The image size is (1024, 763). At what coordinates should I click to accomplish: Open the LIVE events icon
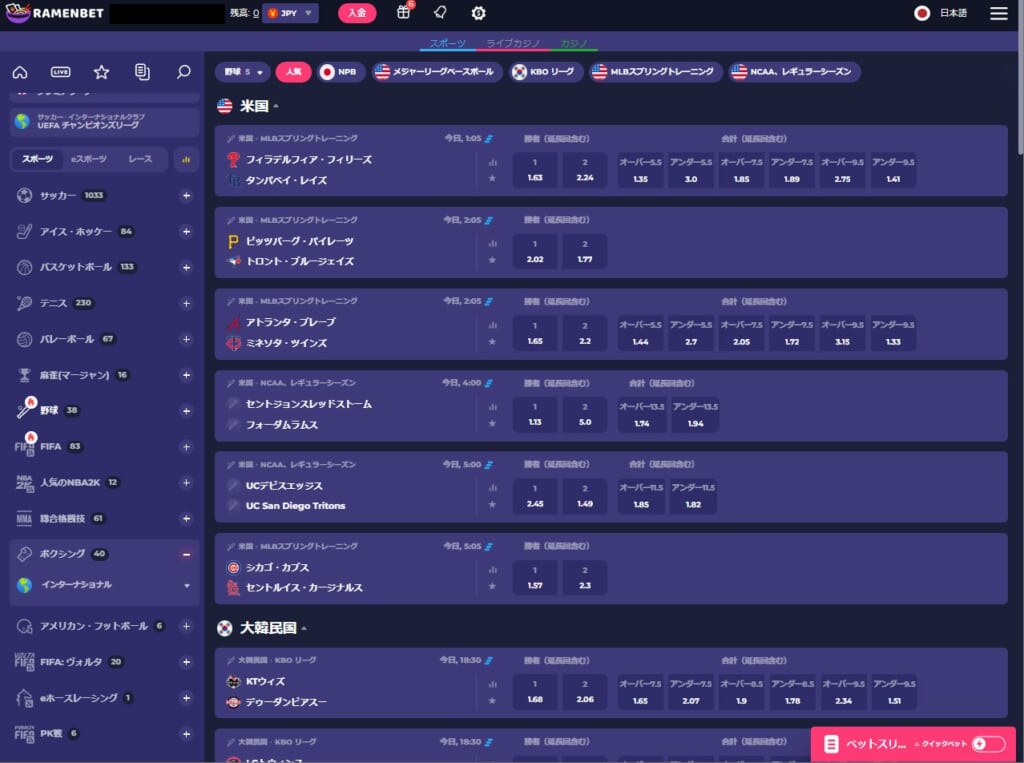61,72
